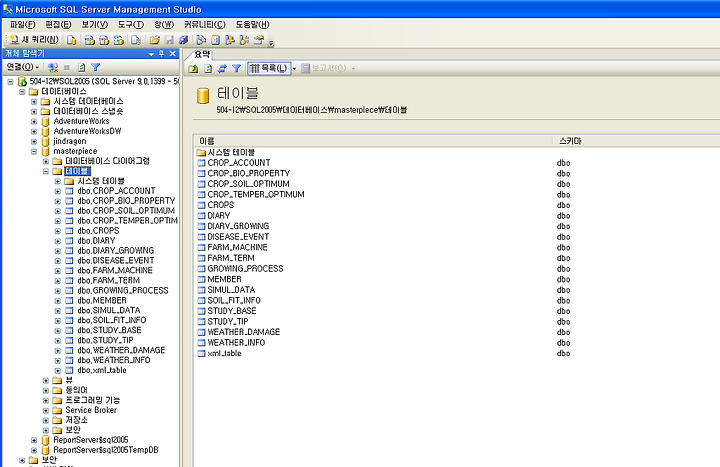The height and width of the screenshot is (467, 720).
Task: Click the 목록(L) list view button
Action: point(269,68)
